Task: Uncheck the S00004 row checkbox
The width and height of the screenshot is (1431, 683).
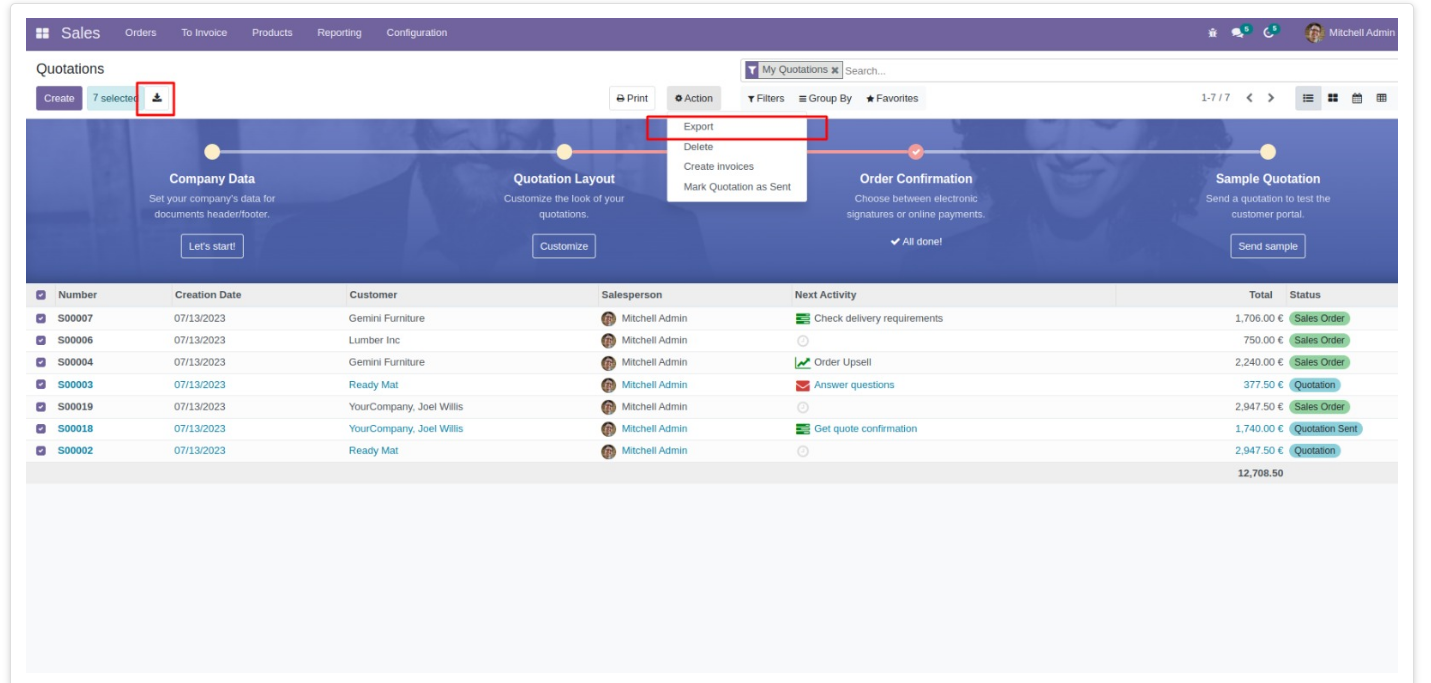Action: tap(41, 363)
